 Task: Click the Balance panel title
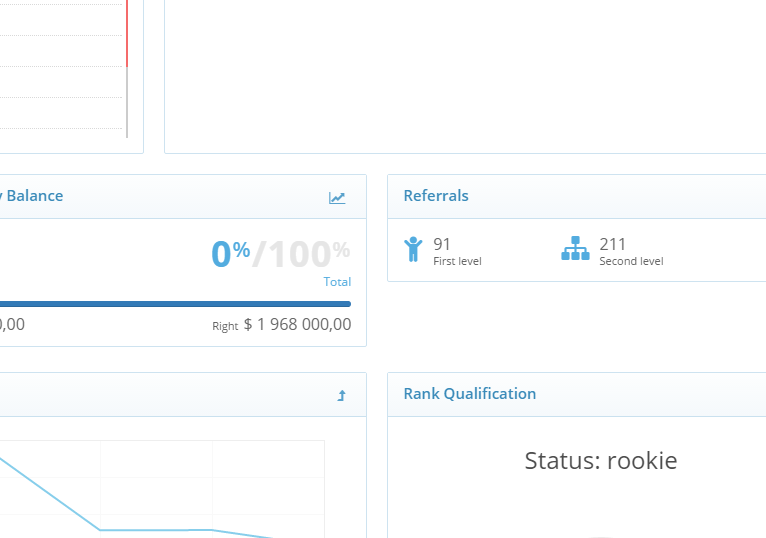coord(32,195)
